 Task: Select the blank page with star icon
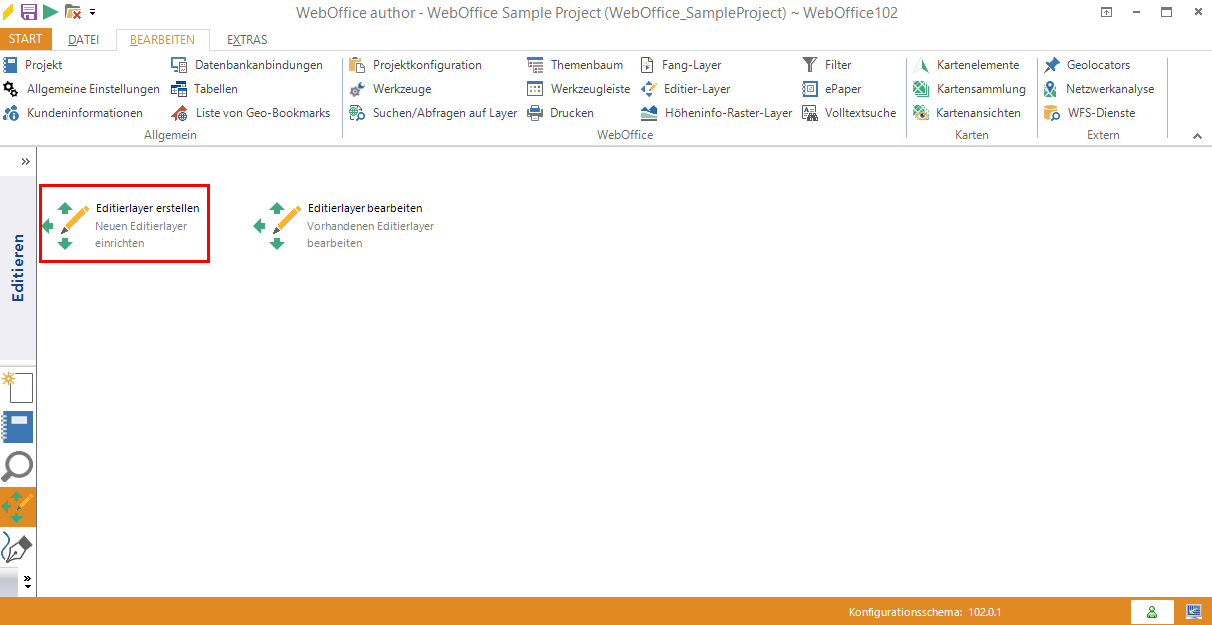click(18, 387)
